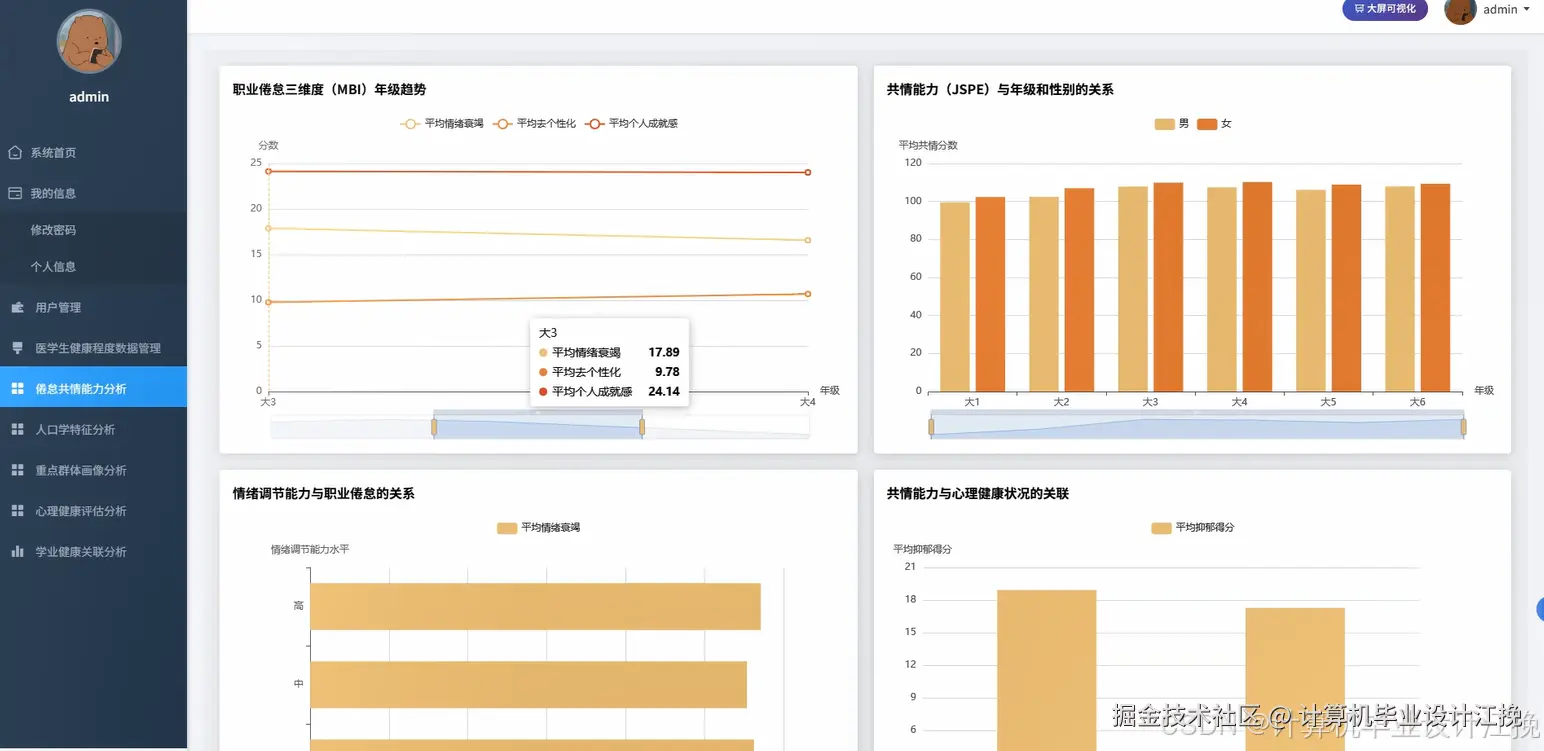Viewport: 1544px width, 751px height.
Task: Click the home icon beside 系统首页
Action: 15,153
